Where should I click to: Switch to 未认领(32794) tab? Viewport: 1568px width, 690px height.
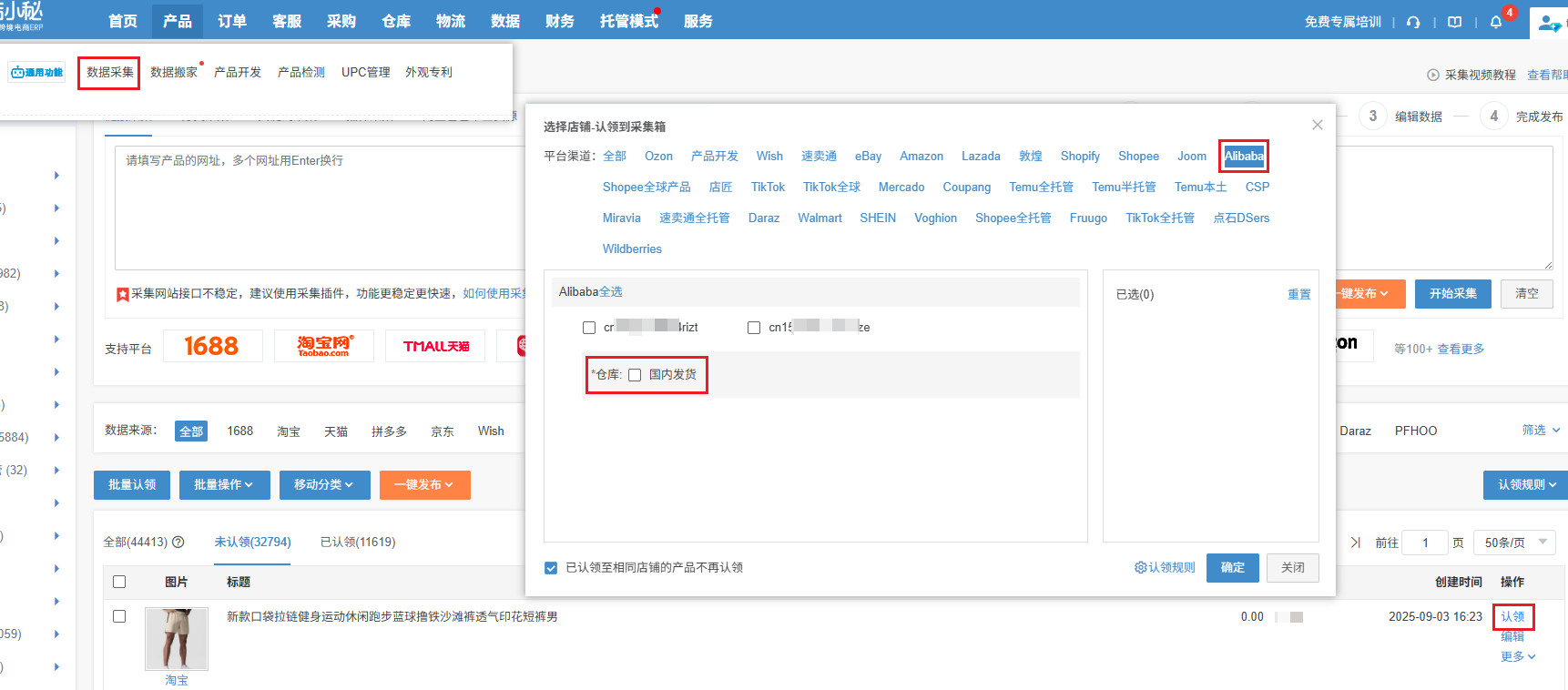pyautogui.click(x=253, y=542)
